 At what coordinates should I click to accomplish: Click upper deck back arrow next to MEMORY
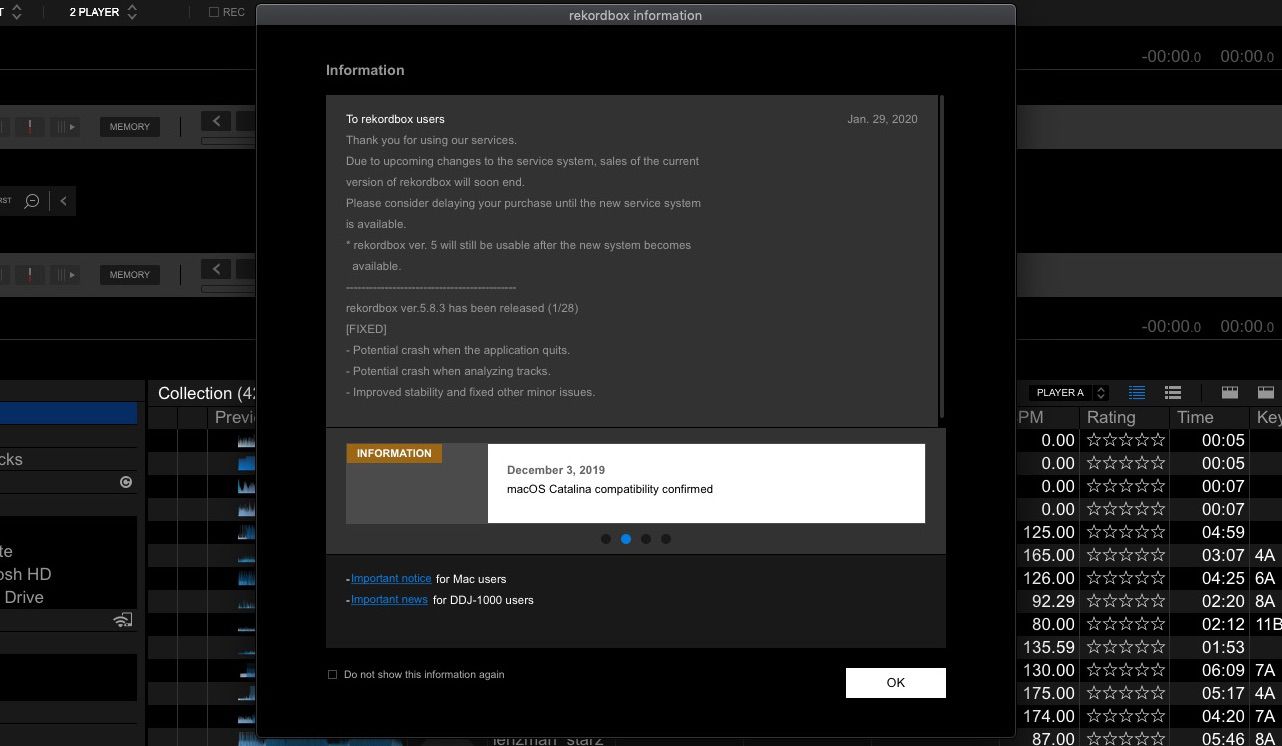(x=216, y=121)
